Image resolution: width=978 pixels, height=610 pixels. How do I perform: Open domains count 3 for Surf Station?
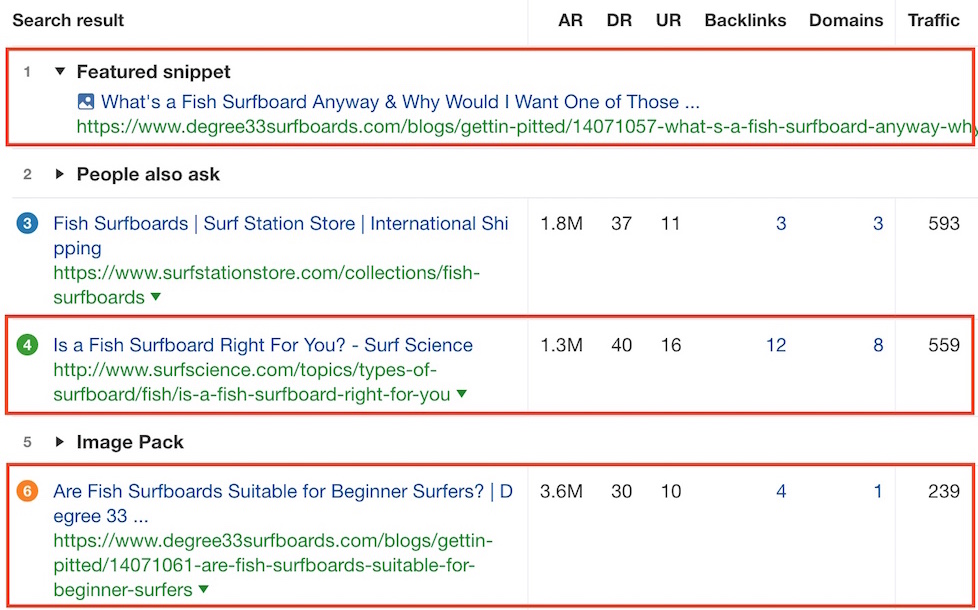tap(878, 223)
